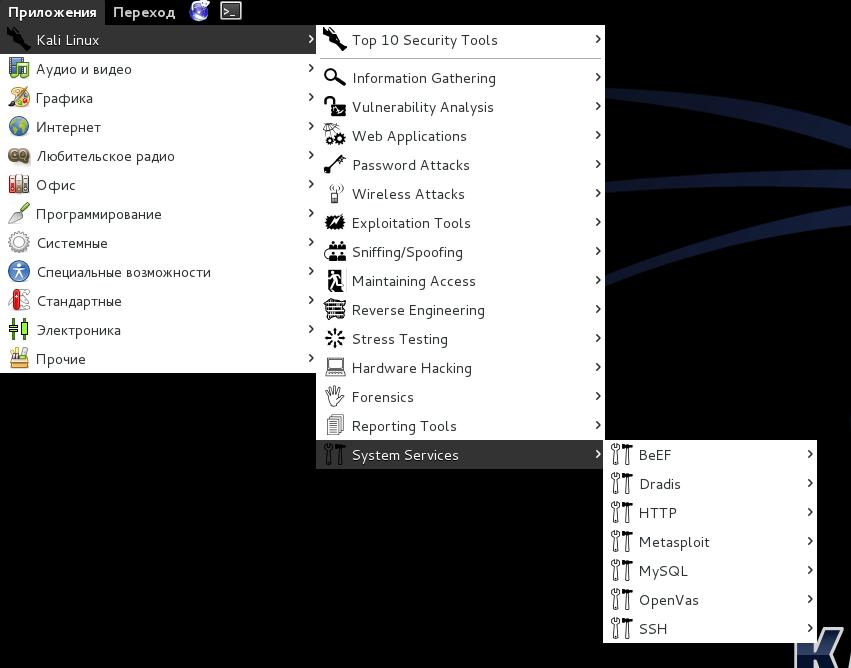
Task: Click the Офис label
Action: coord(55,185)
